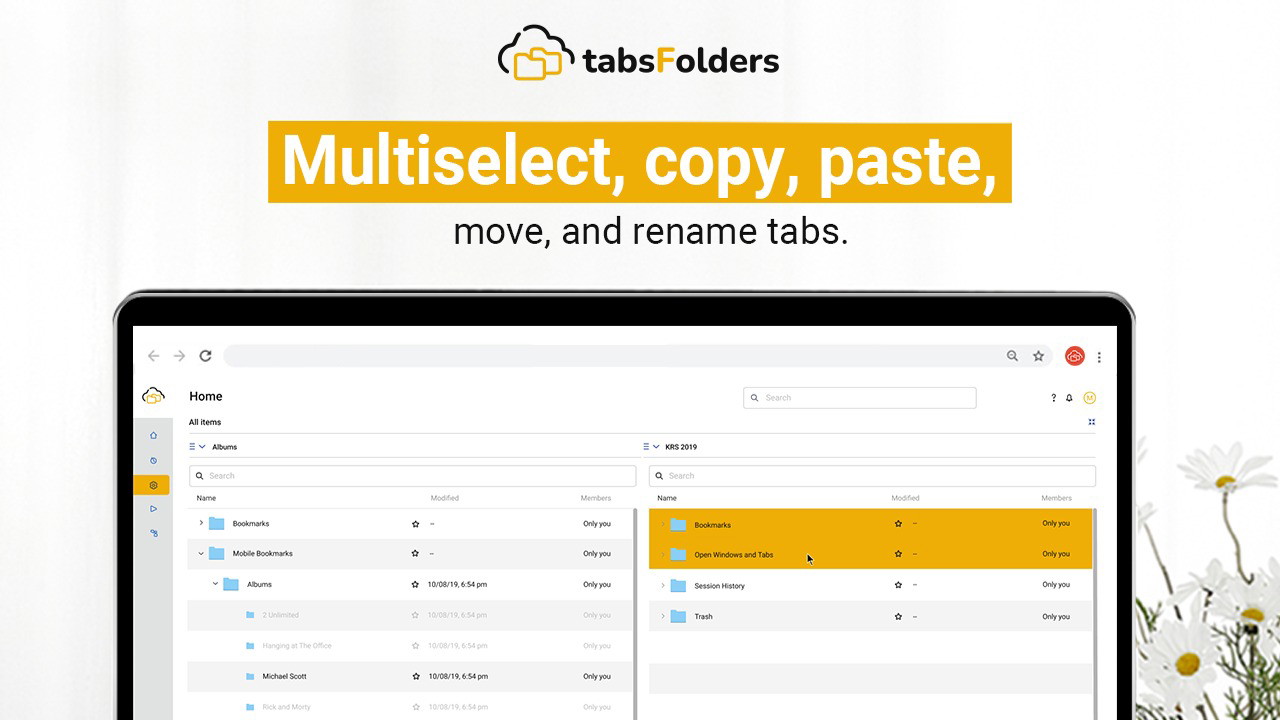Screen dimensions: 1280x720
Task: Click the All items label under Home
Action: click(205, 422)
